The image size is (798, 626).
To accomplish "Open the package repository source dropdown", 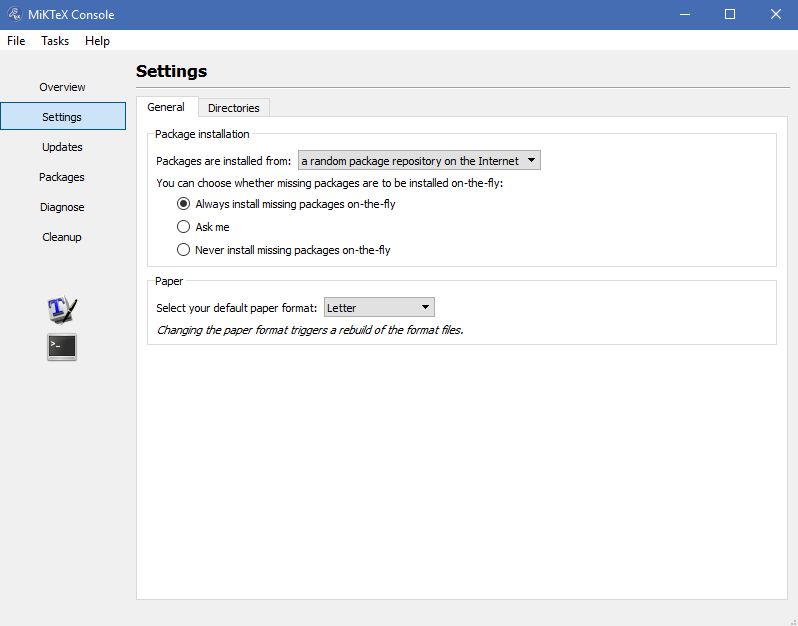I will pos(419,161).
